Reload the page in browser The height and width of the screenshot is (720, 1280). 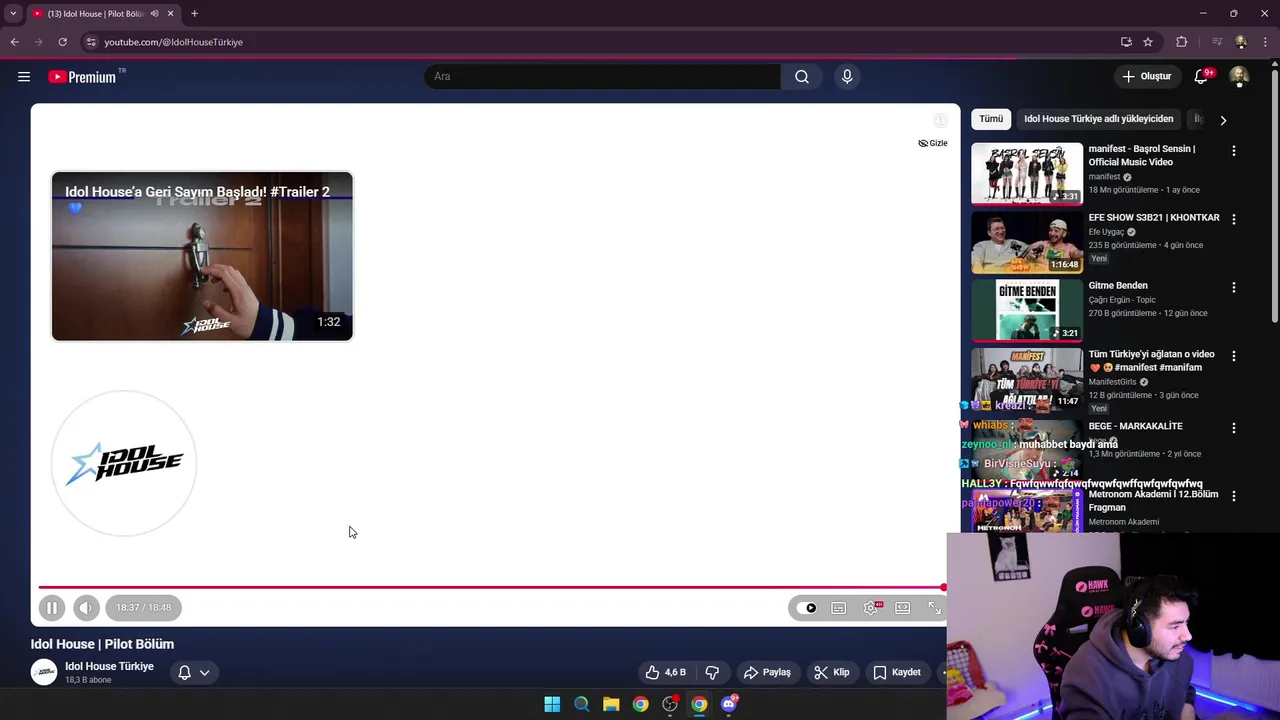click(62, 42)
